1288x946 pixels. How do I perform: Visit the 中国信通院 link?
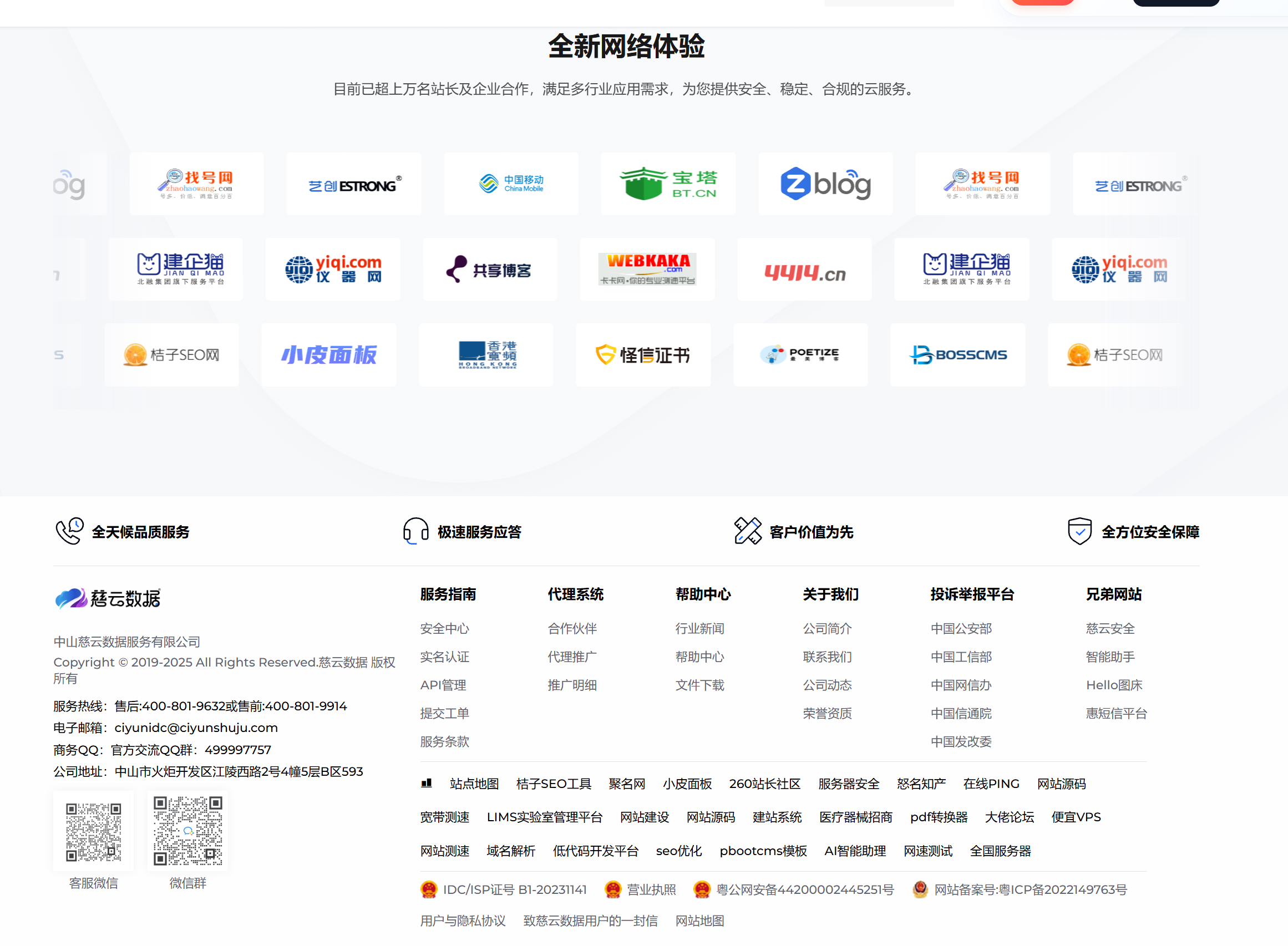coord(961,714)
